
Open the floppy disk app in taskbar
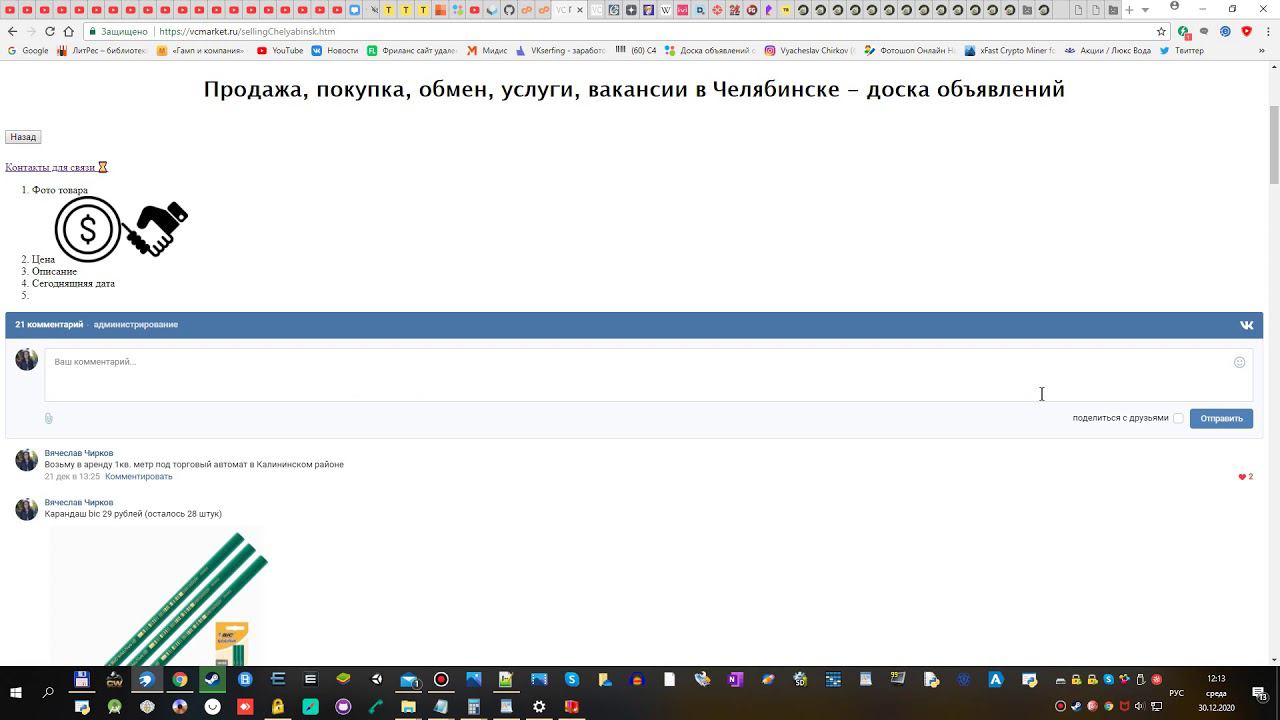coord(82,679)
